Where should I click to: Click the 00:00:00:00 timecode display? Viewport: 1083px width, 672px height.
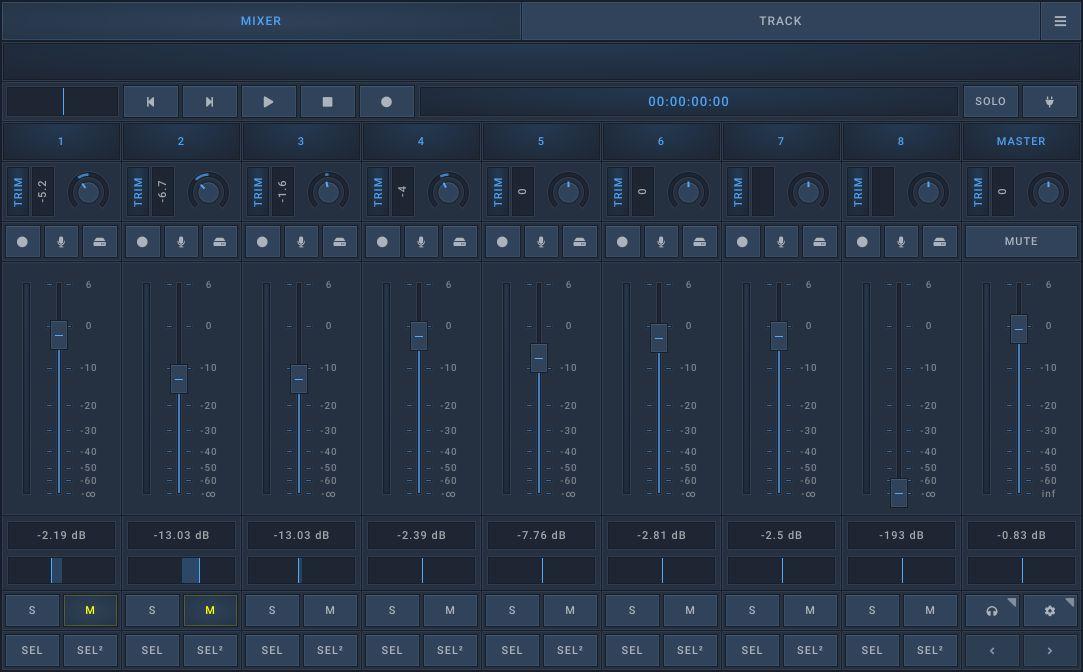pos(689,102)
